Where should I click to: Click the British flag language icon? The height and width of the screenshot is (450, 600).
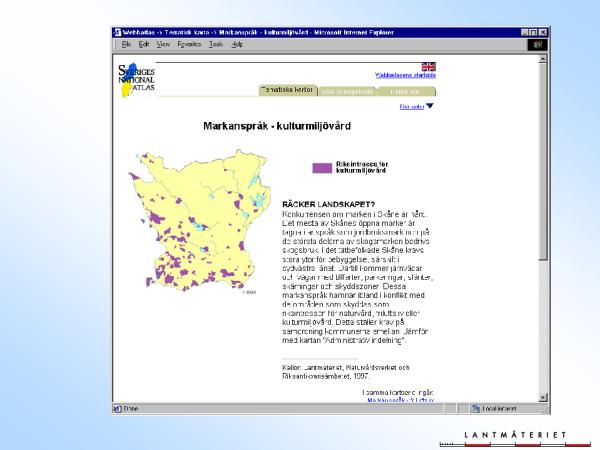(428, 66)
